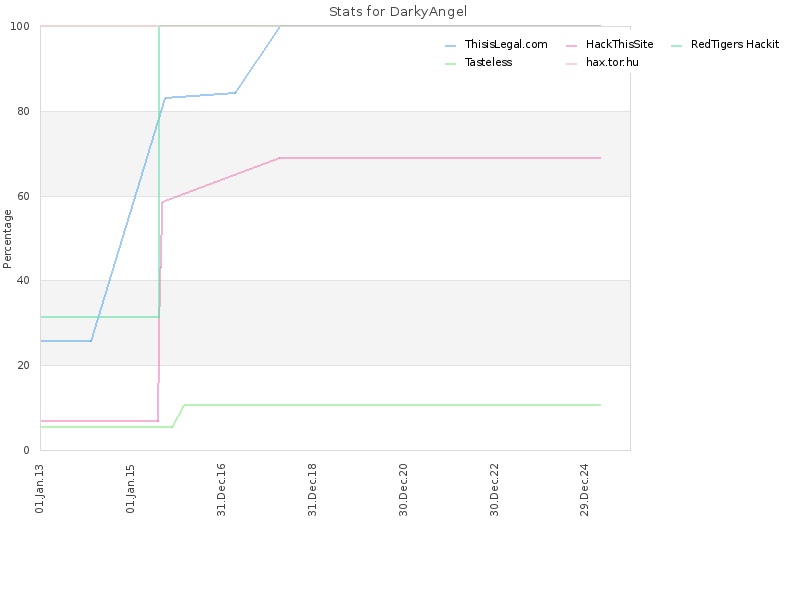Click the teal RedTigers Hackit color marker
Viewport: 800px width, 600px height.
[x=677, y=46]
